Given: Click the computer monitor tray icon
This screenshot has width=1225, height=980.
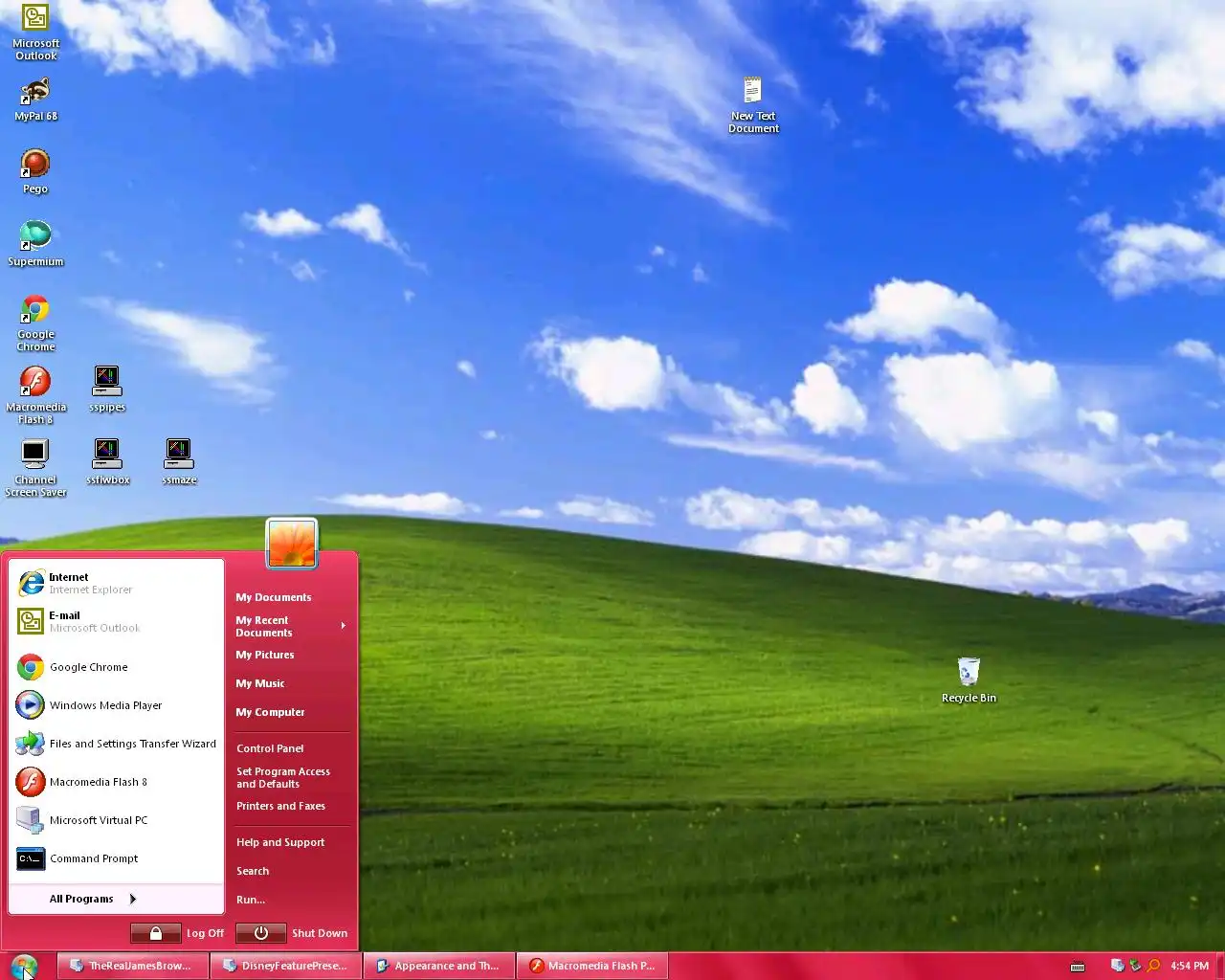Looking at the screenshot, I should pyautogui.click(x=1116, y=966).
